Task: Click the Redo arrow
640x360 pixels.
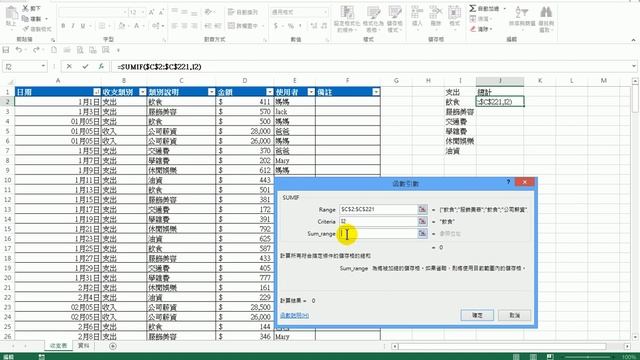Action: point(36,50)
